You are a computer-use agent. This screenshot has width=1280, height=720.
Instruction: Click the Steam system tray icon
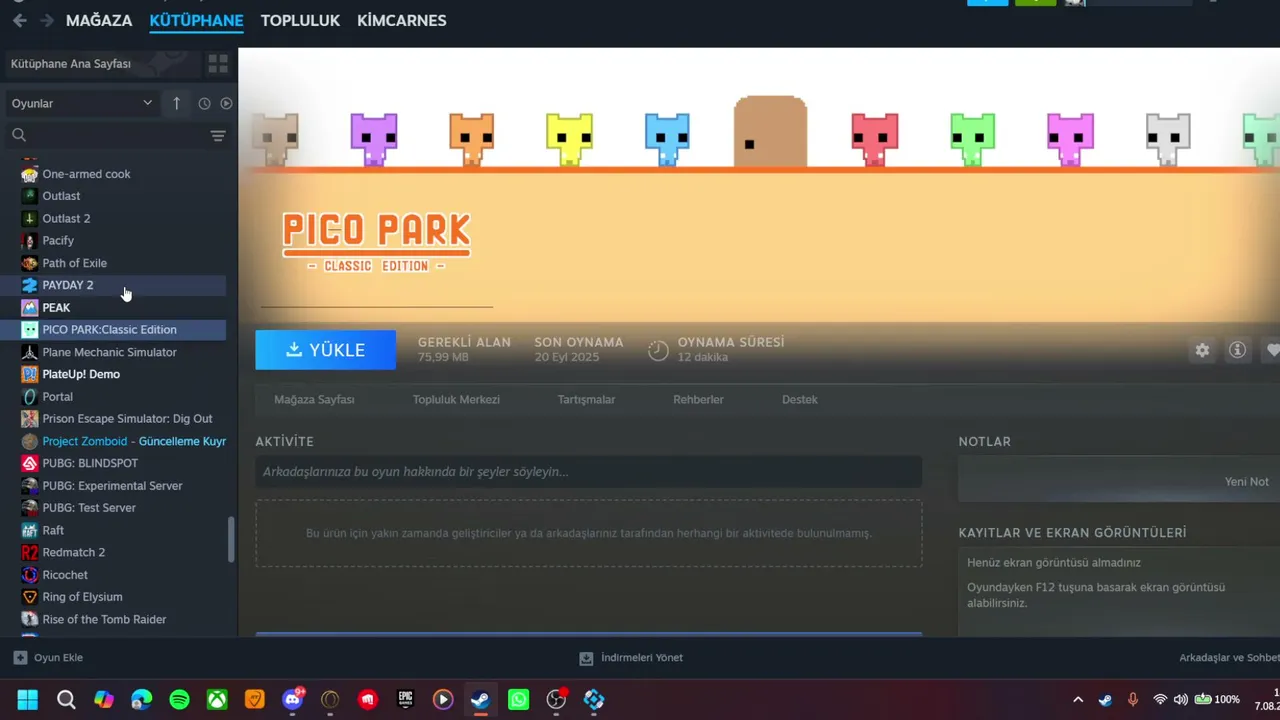tap(1105, 700)
